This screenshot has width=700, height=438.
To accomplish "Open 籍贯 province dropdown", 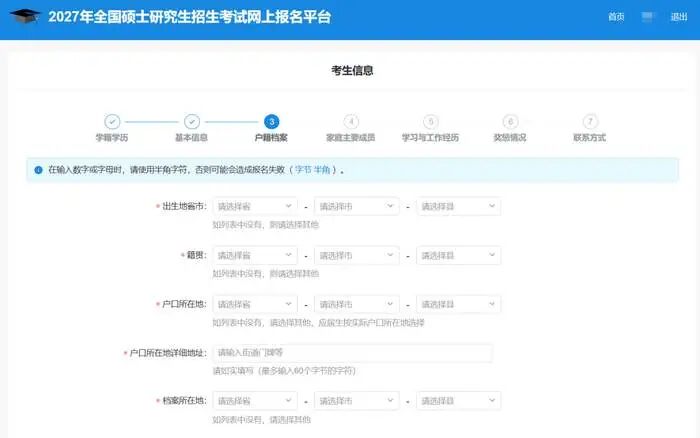I will click(255, 255).
